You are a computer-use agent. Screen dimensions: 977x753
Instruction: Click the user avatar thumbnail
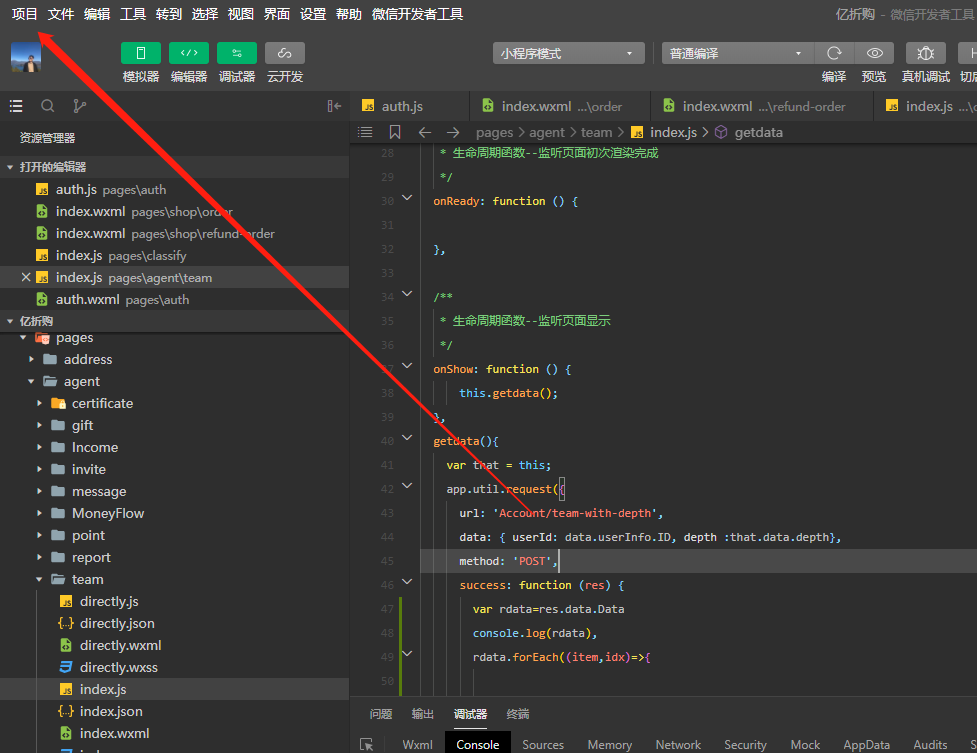coord(26,57)
